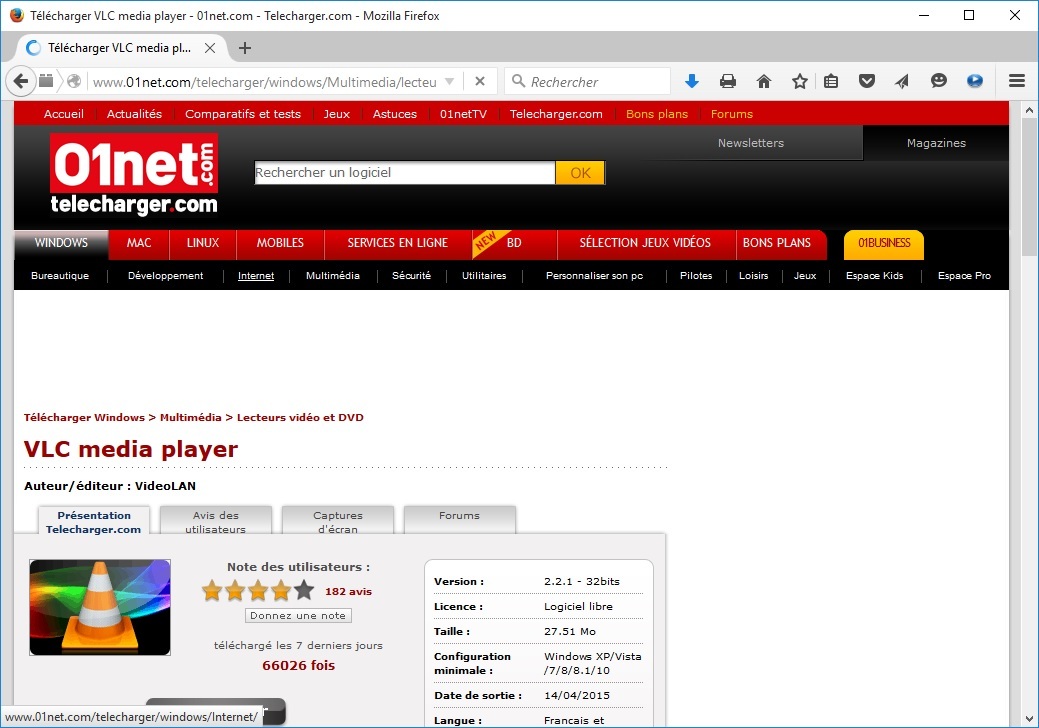Image resolution: width=1039 pixels, height=728 pixels.
Task: Click the fifth gray rating star
Action: point(303,590)
